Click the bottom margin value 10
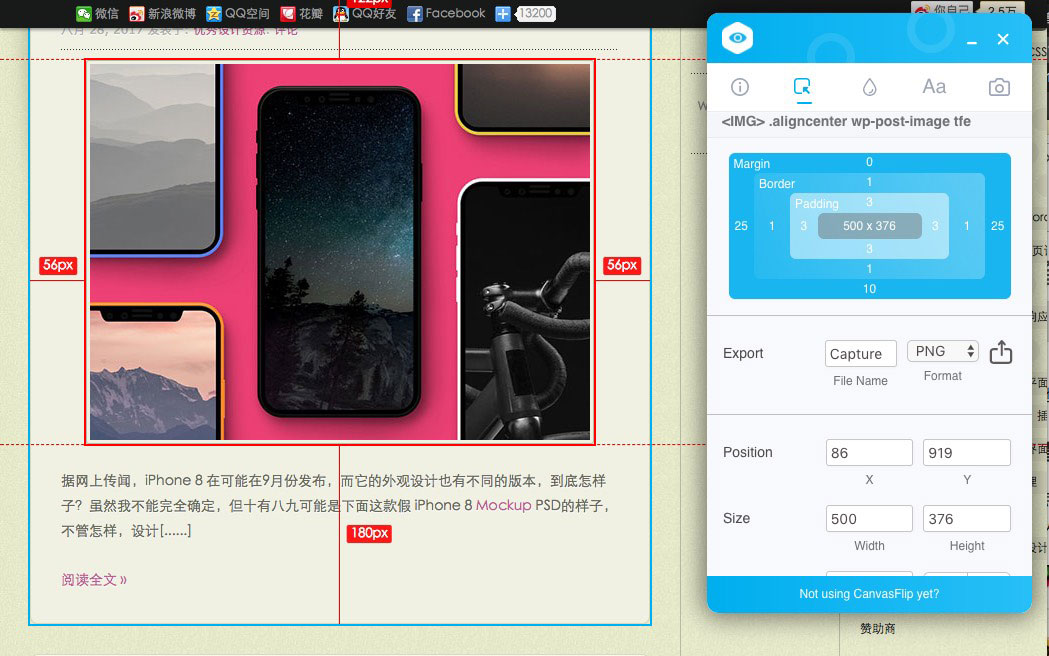 click(869, 289)
